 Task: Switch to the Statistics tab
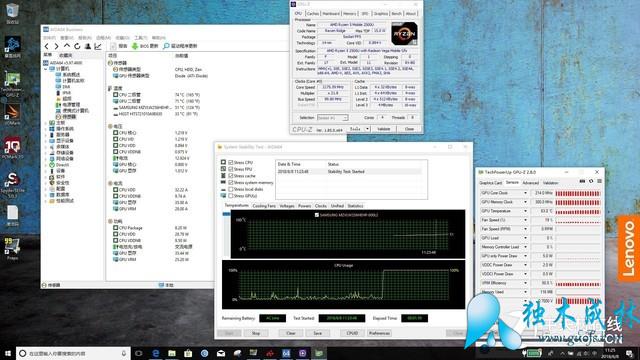click(355, 206)
